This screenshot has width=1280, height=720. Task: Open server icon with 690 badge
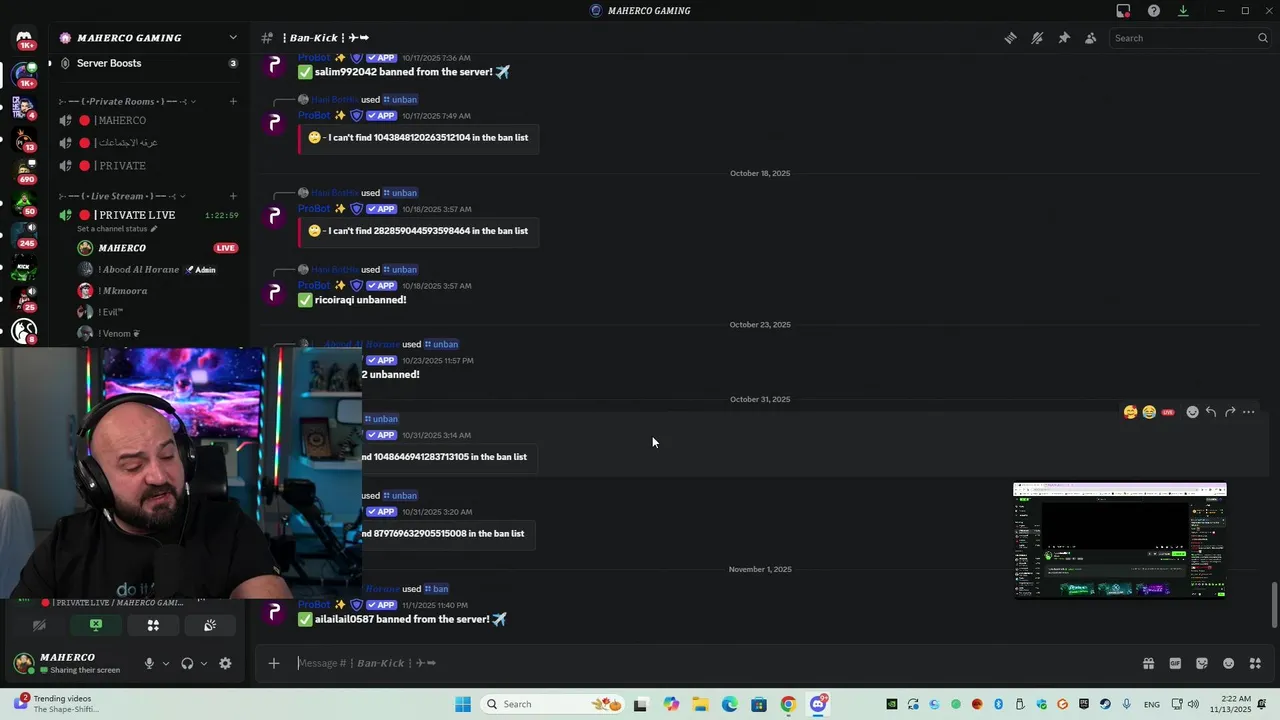click(24, 170)
